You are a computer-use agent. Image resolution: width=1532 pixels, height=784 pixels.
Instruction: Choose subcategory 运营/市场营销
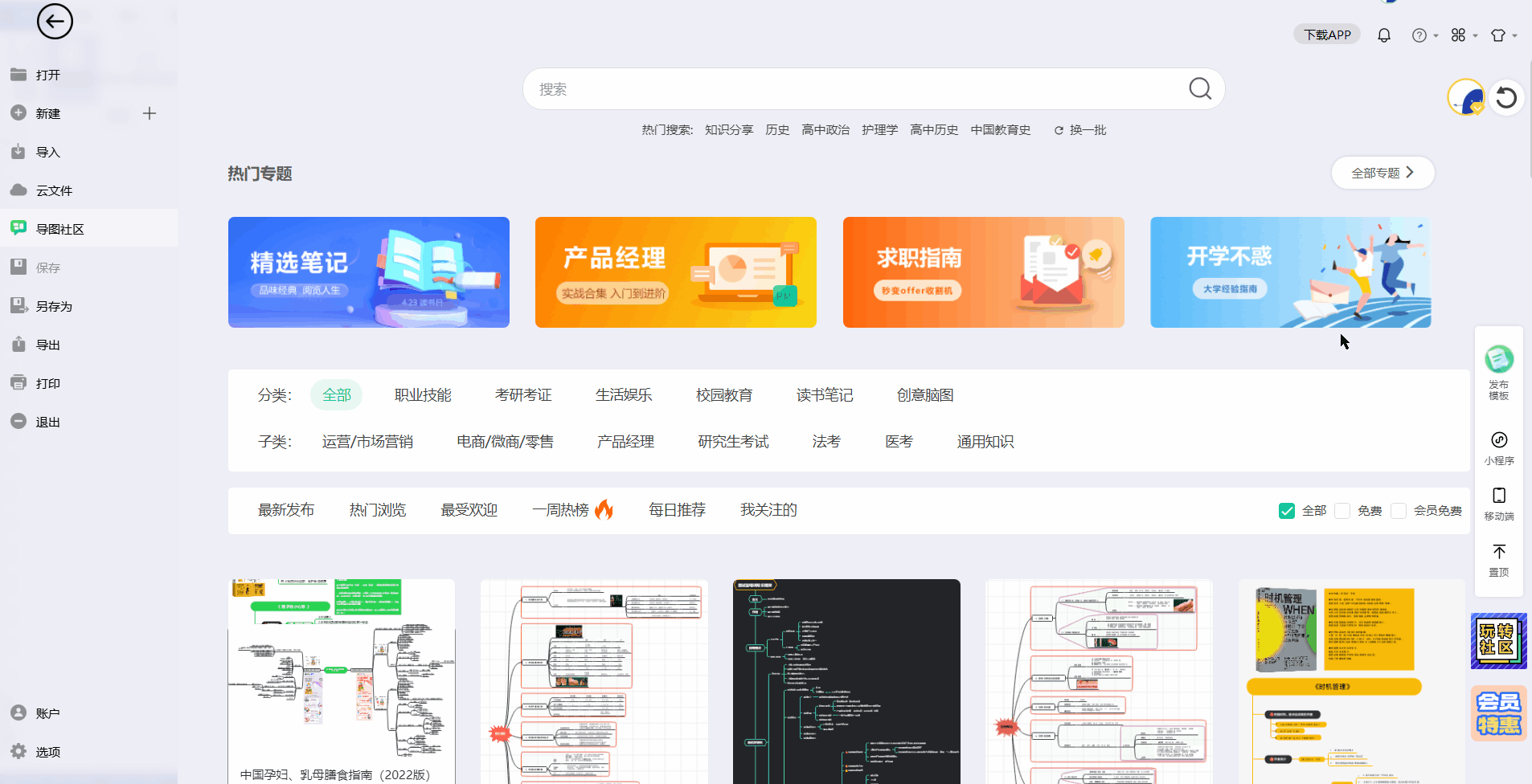point(367,442)
